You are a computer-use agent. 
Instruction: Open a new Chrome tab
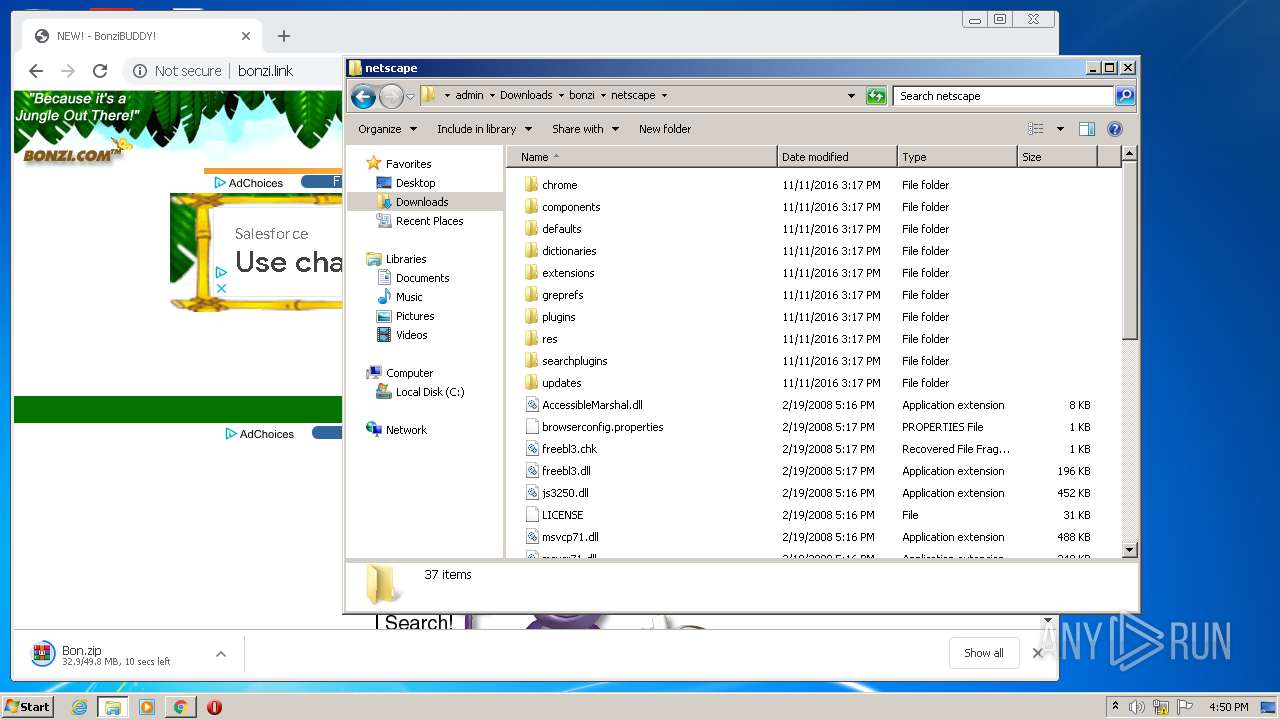point(284,36)
